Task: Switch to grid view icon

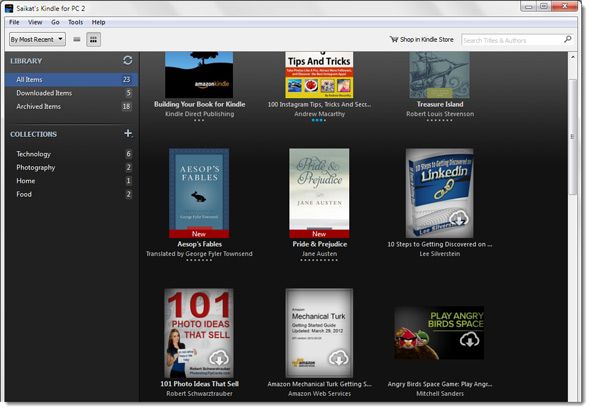Action: click(x=93, y=39)
